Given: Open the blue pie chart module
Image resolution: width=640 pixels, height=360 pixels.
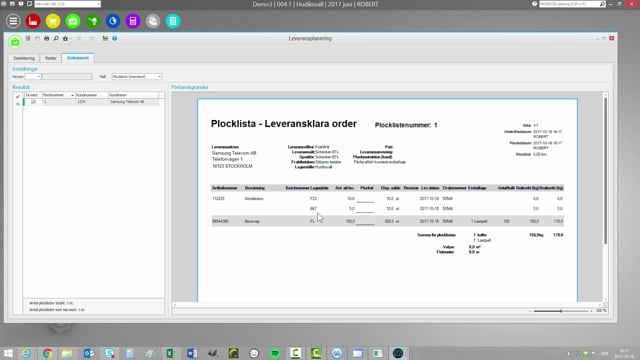Looking at the screenshot, I should 113,21.
